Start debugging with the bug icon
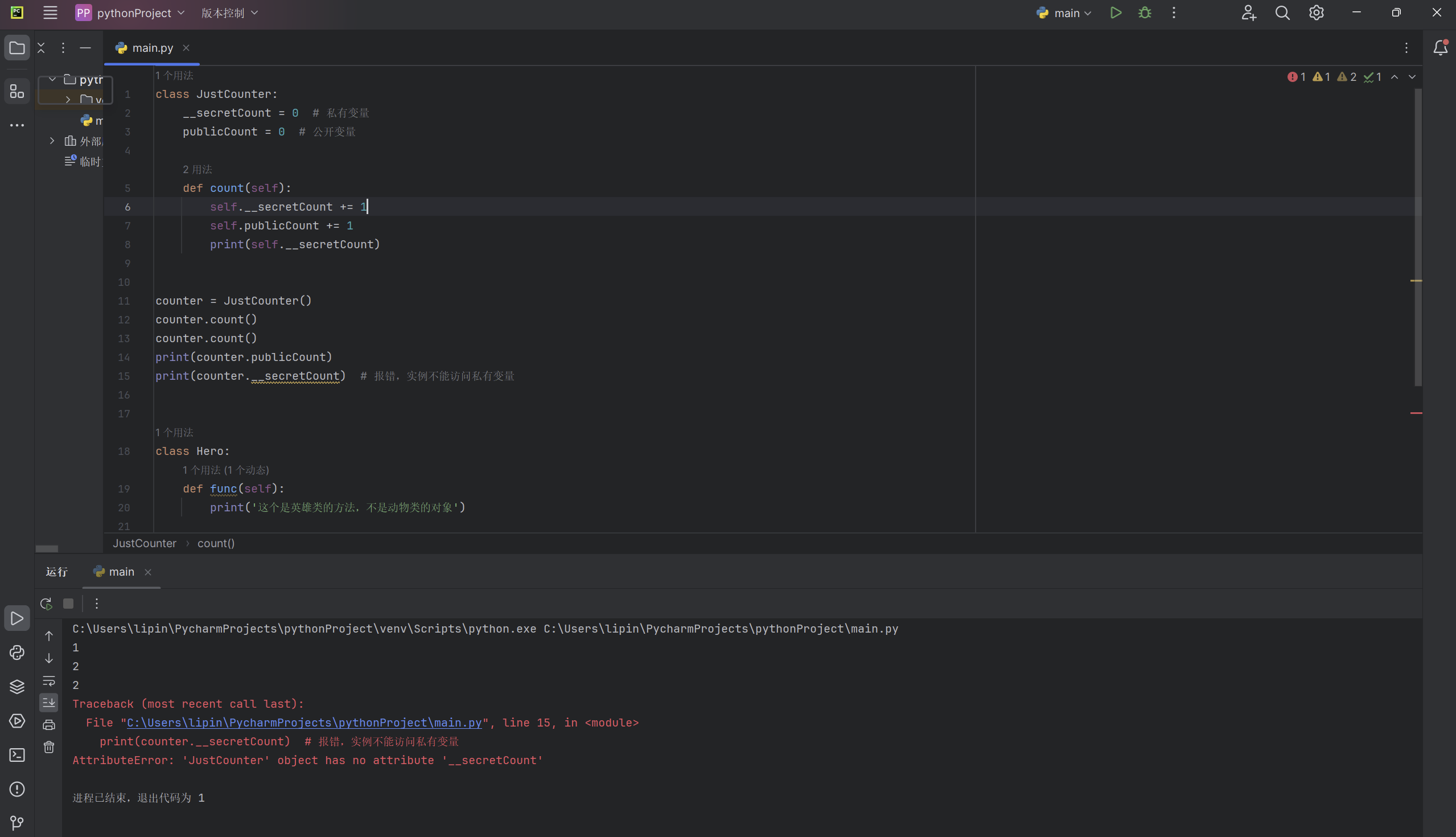 click(x=1145, y=13)
